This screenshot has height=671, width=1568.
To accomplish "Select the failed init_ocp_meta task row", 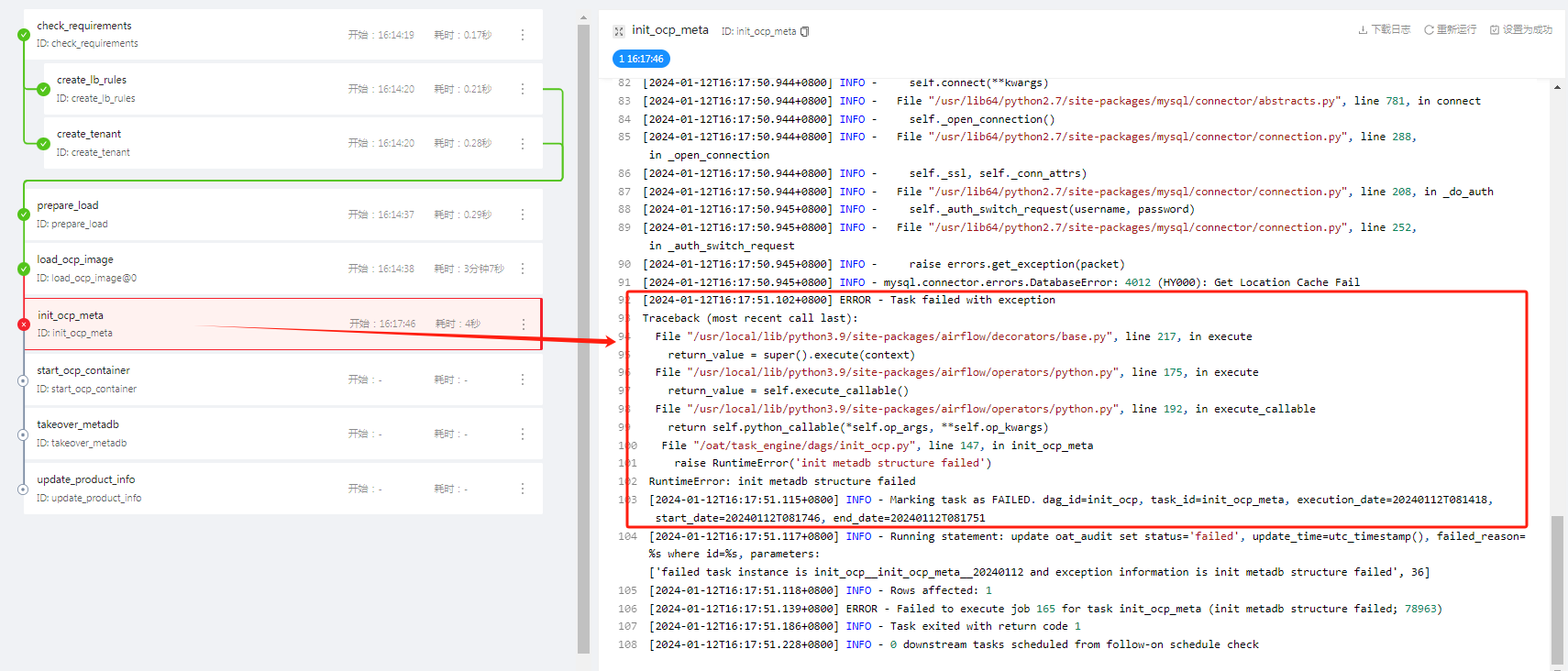I will [283, 324].
